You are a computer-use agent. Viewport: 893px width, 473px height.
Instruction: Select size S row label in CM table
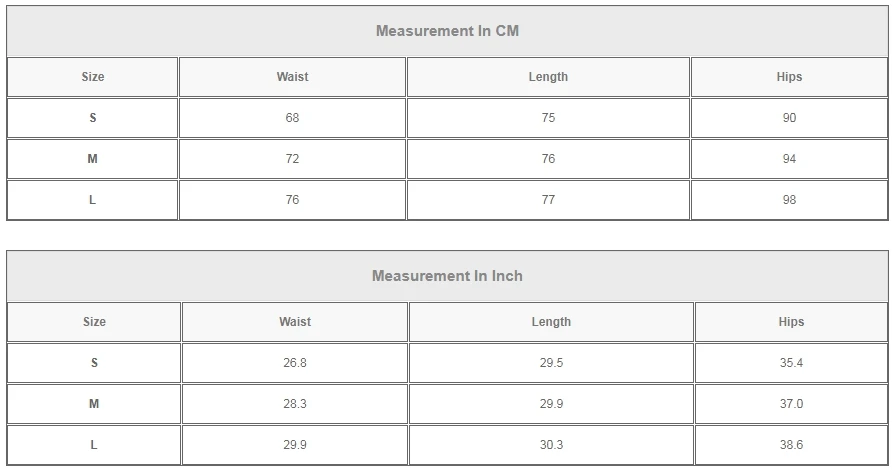(x=93, y=118)
